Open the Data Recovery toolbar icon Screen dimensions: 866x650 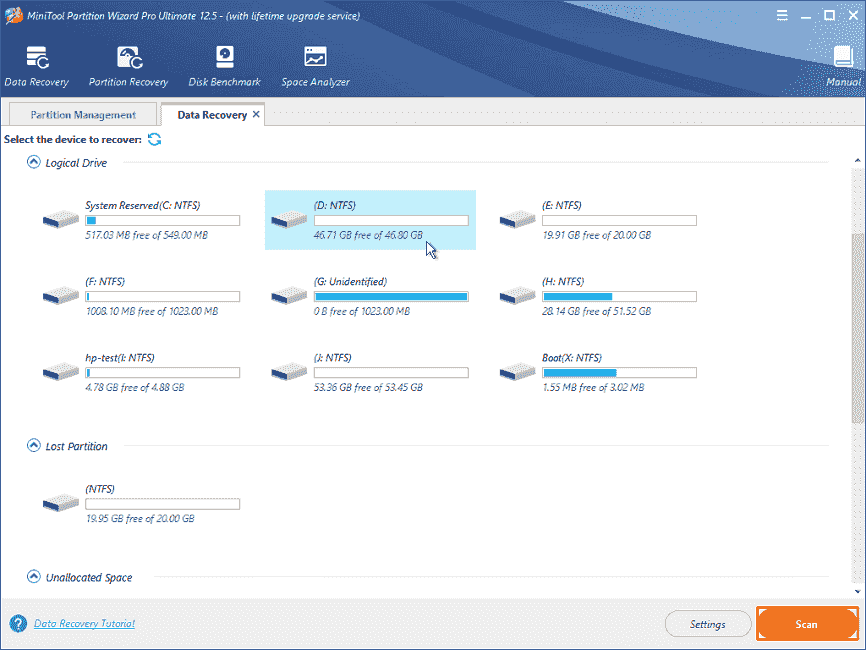click(37, 58)
